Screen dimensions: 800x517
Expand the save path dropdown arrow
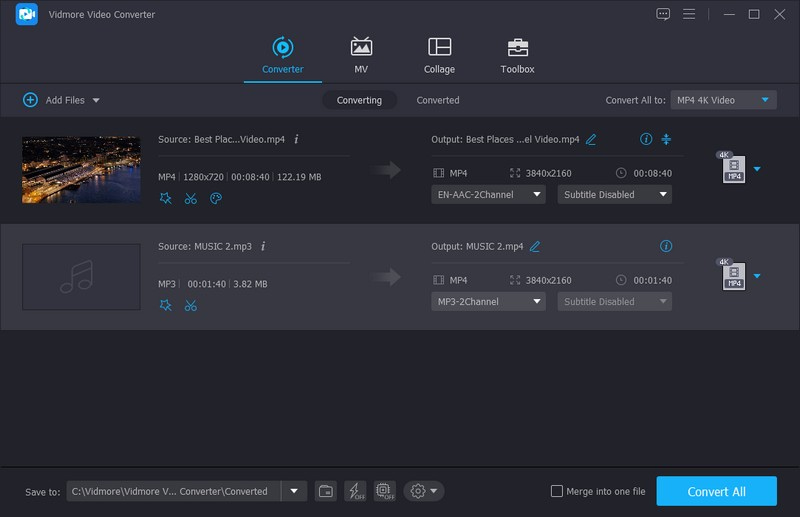point(294,491)
